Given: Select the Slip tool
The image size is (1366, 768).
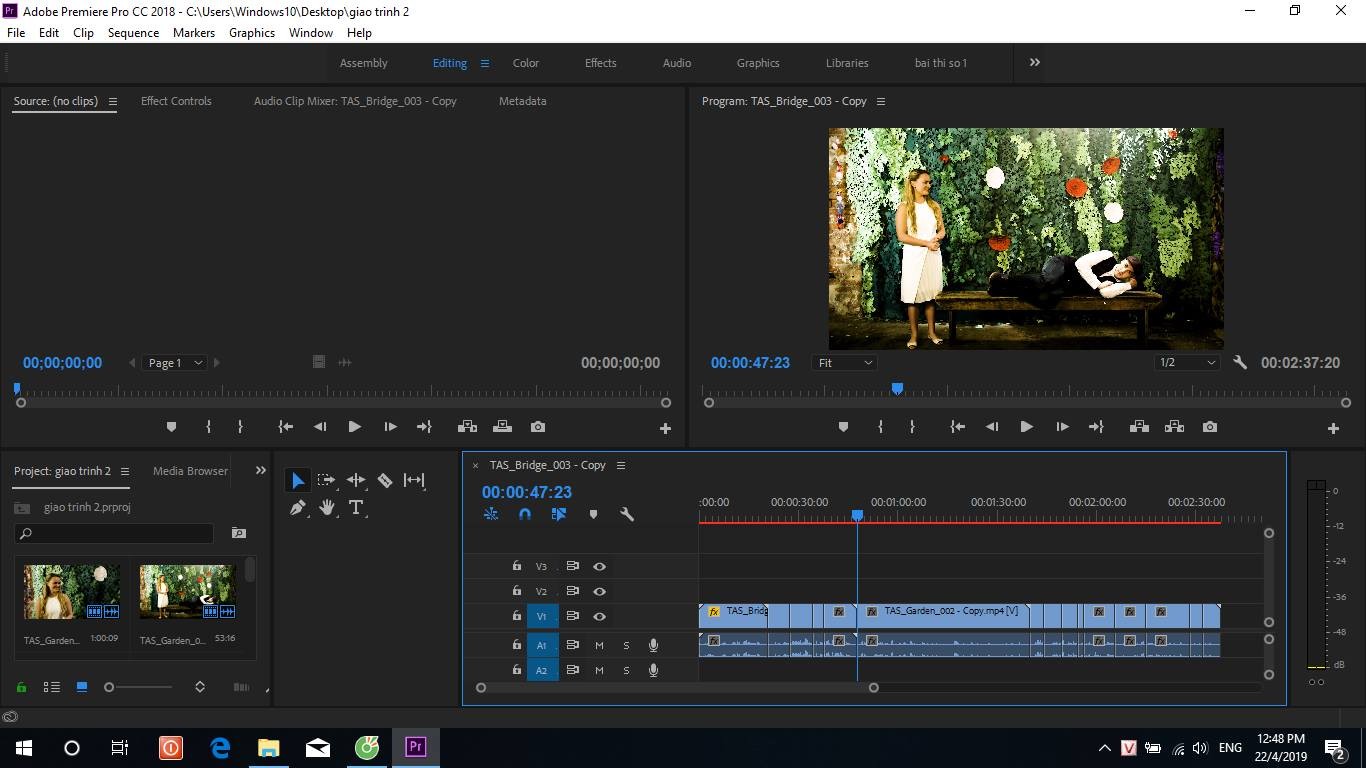Looking at the screenshot, I should (414, 480).
